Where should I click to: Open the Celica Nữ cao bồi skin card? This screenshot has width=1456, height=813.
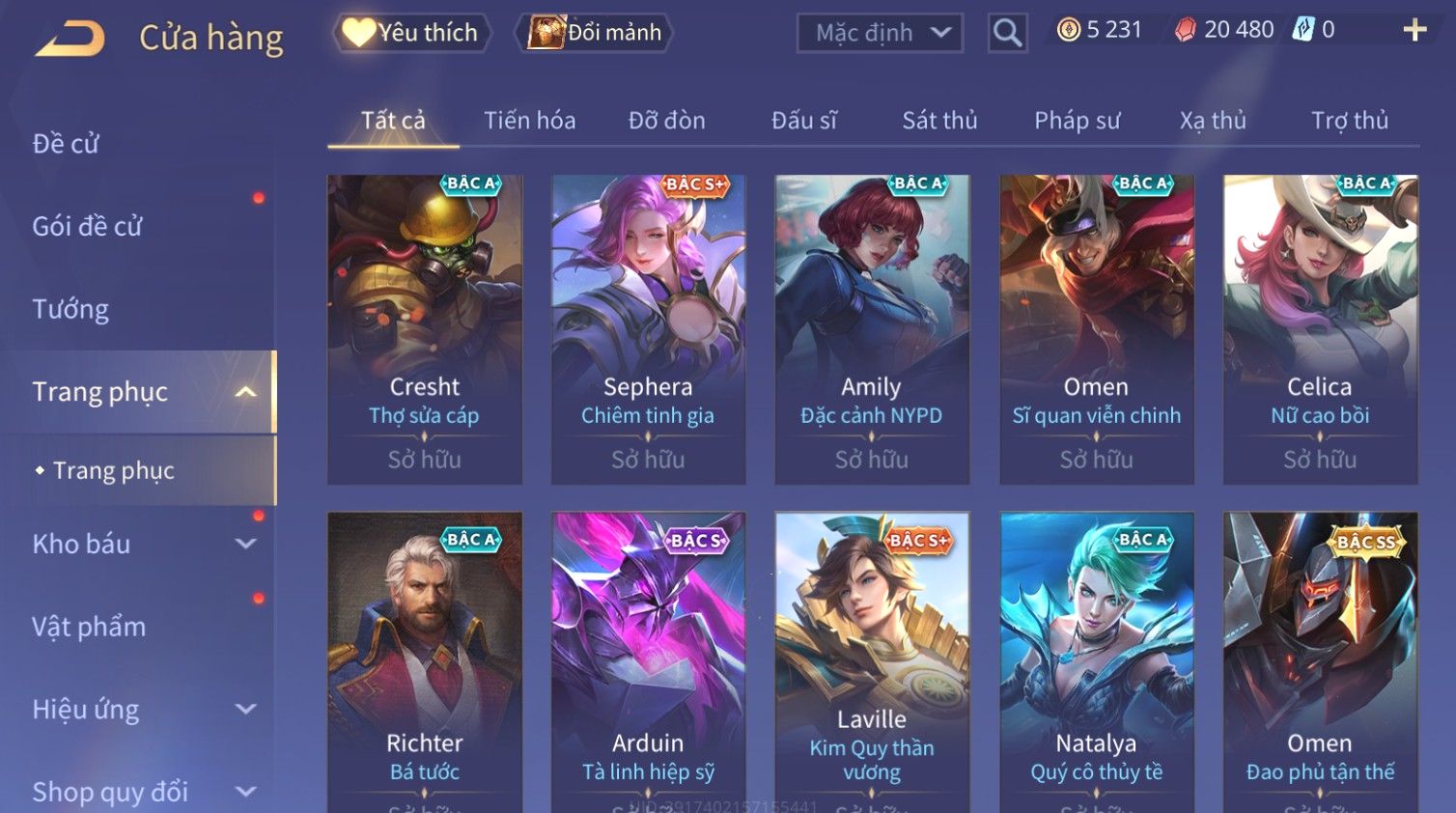[x=1320, y=329]
